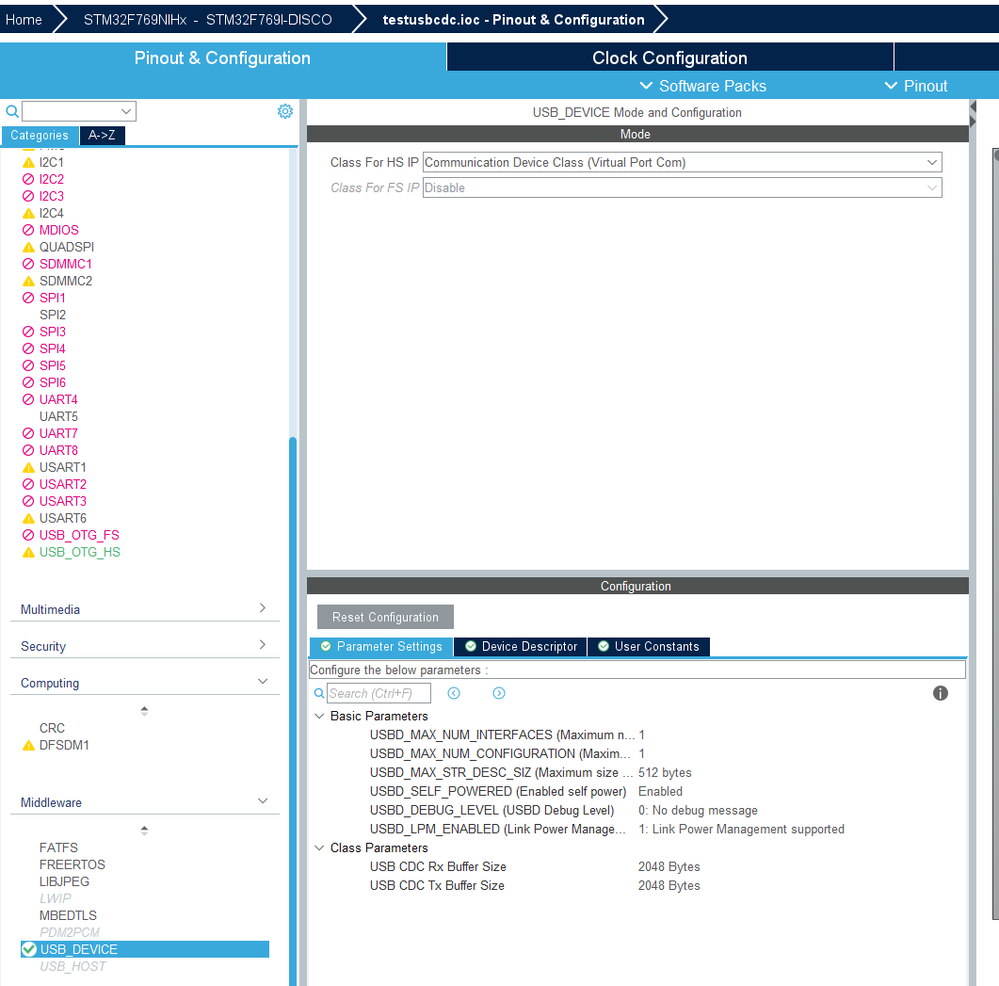
Task: Open the Software Packs menu
Action: coord(702,86)
